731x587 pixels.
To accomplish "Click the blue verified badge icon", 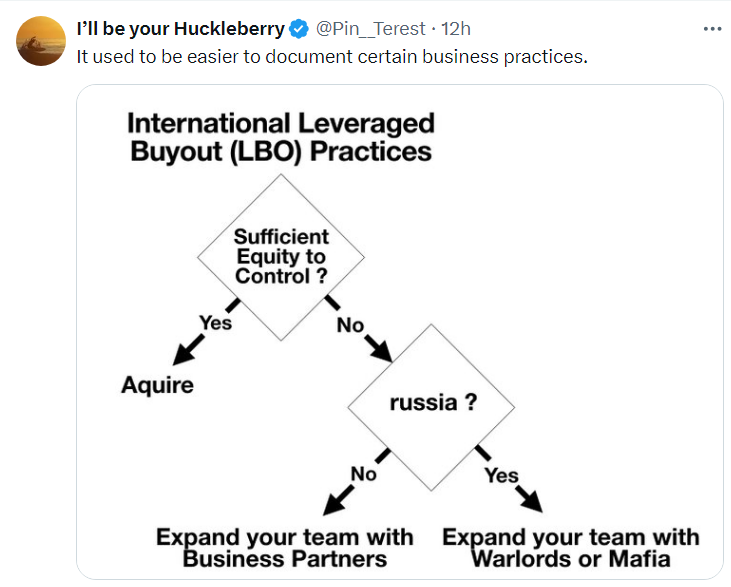I will (299, 29).
